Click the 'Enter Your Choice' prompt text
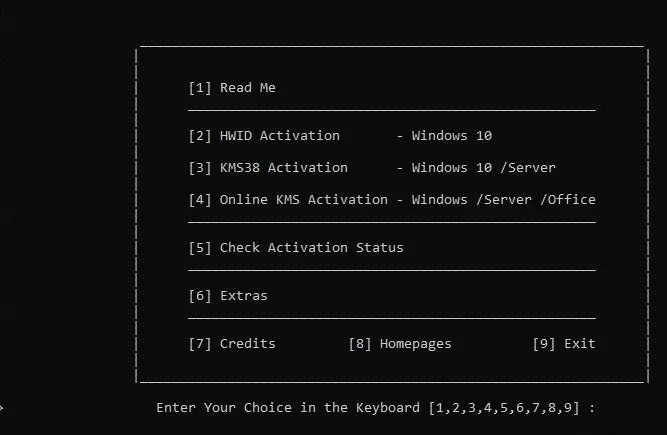This screenshot has width=667, height=435. coord(224,408)
